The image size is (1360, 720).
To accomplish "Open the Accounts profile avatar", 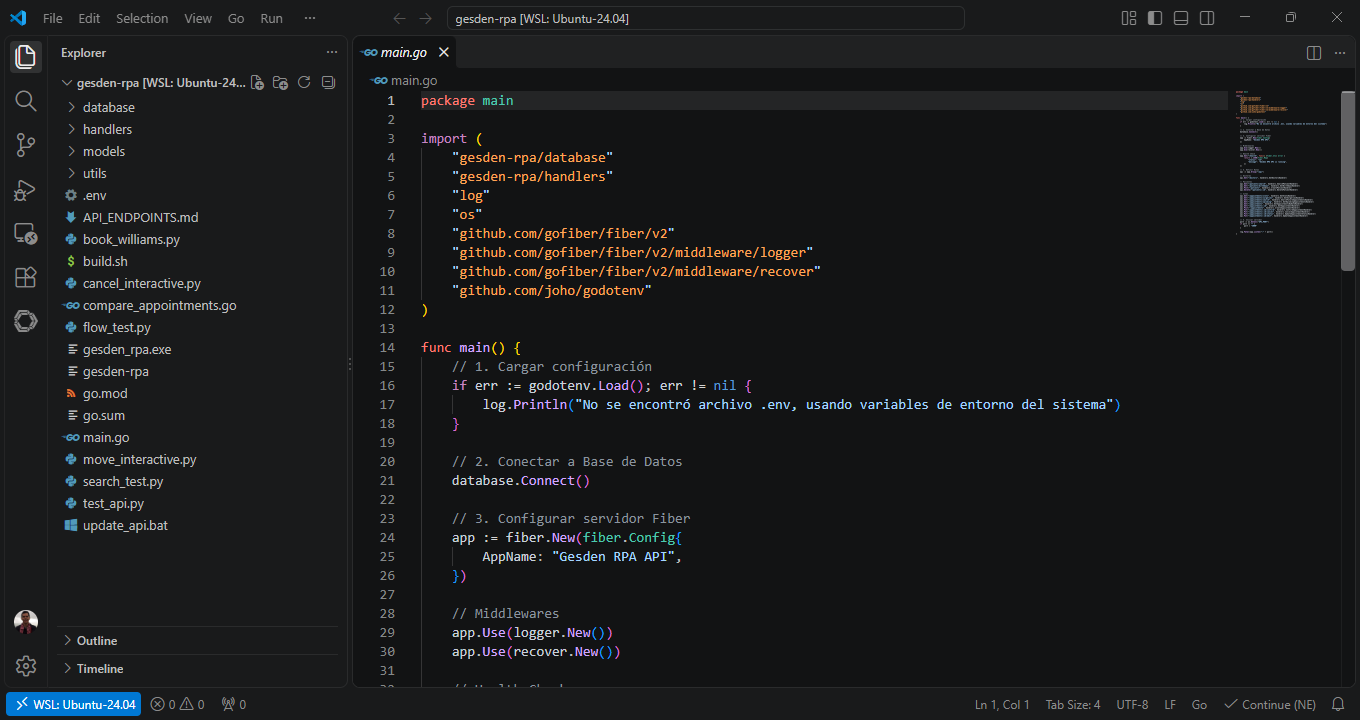I will tap(26, 622).
